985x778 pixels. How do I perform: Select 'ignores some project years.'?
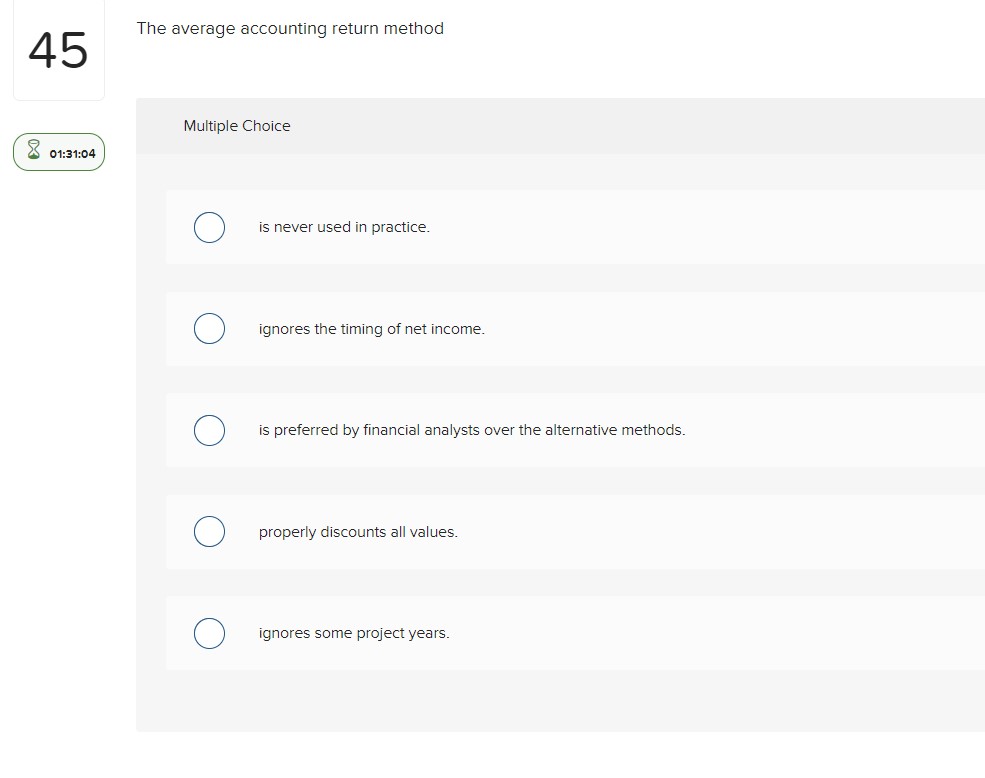coord(354,633)
